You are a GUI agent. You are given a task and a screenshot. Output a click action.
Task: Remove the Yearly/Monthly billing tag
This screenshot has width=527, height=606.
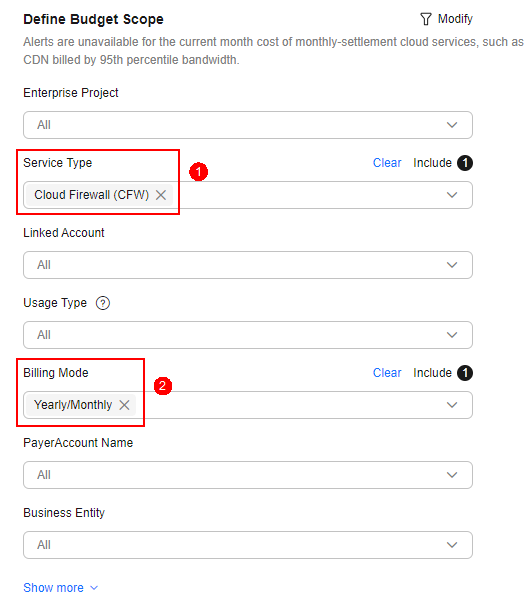pos(124,405)
